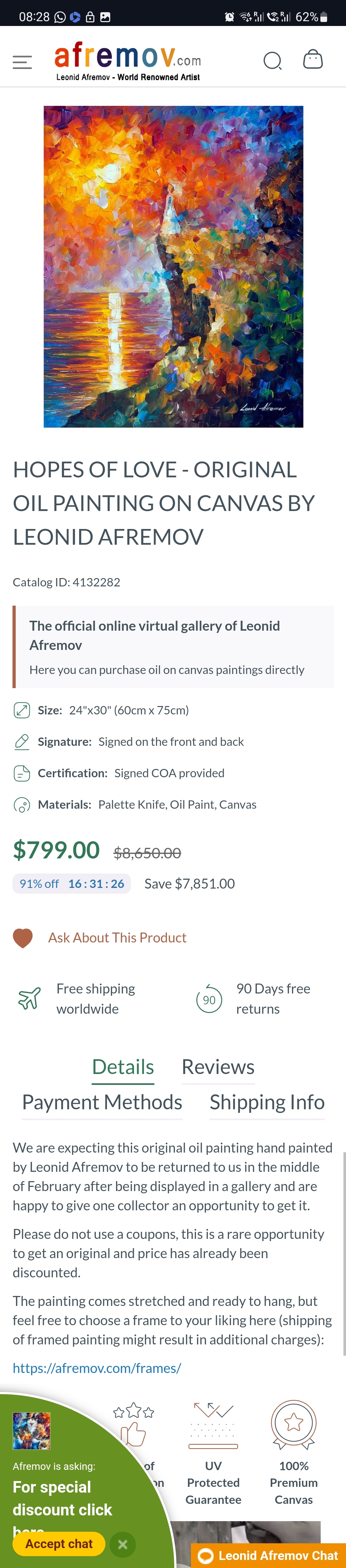This screenshot has width=346, height=1568.
Task: Tap the Hopes of Love painting image
Action: coord(173,267)
